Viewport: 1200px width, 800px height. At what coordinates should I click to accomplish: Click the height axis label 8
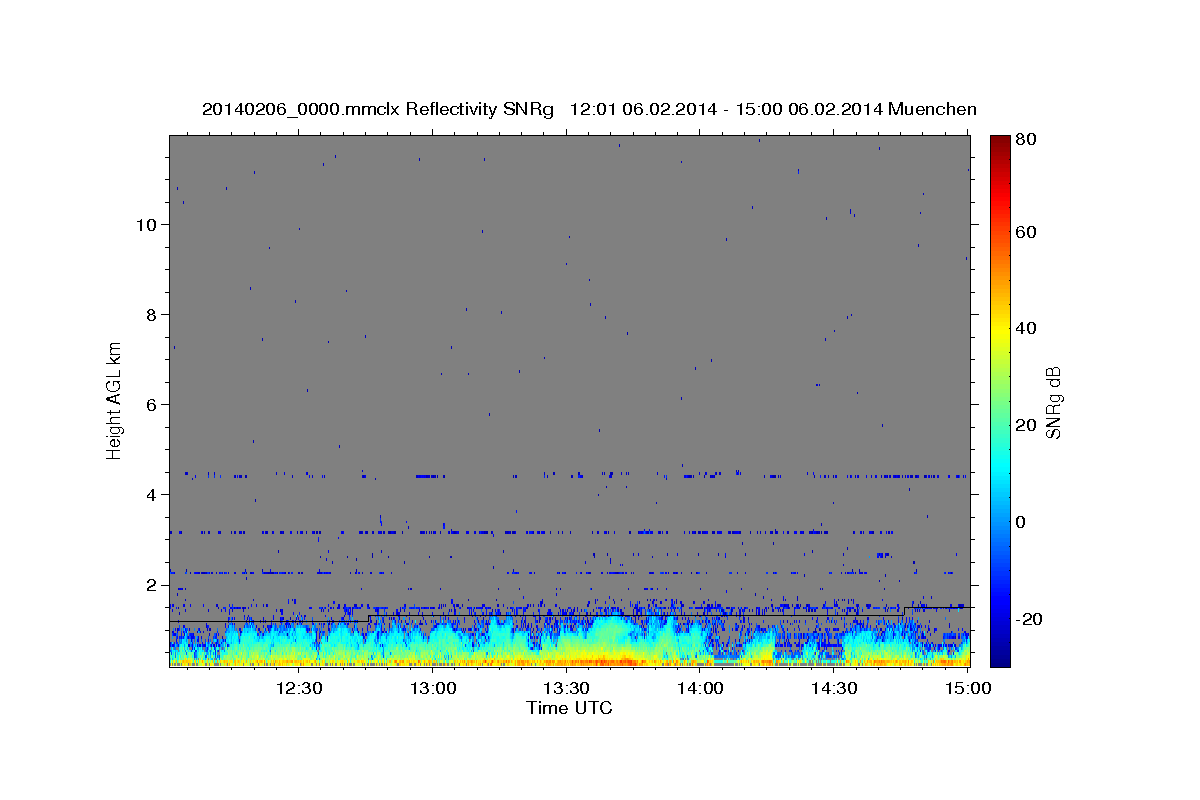(152, 315)
